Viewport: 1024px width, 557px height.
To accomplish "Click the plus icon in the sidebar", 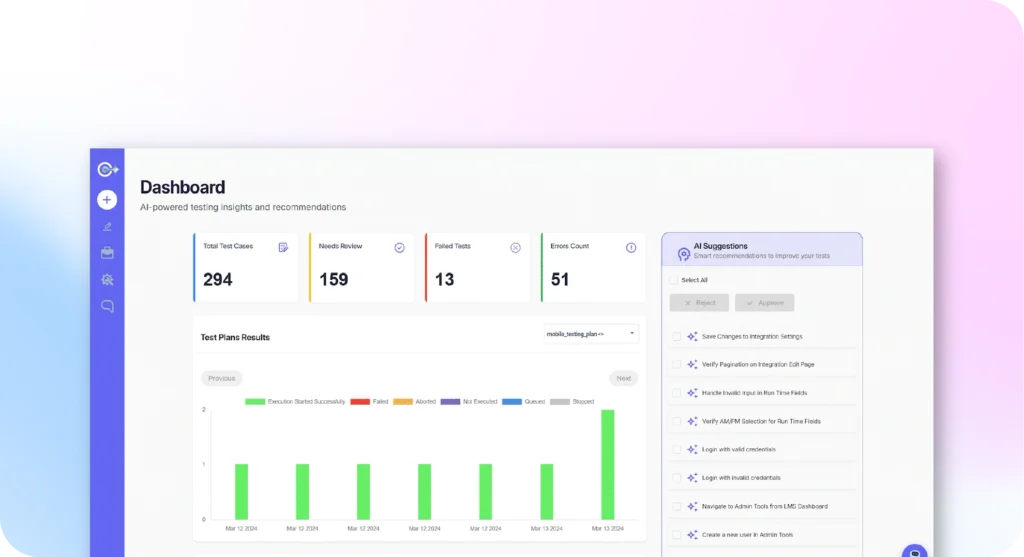I will pos(107,200).
